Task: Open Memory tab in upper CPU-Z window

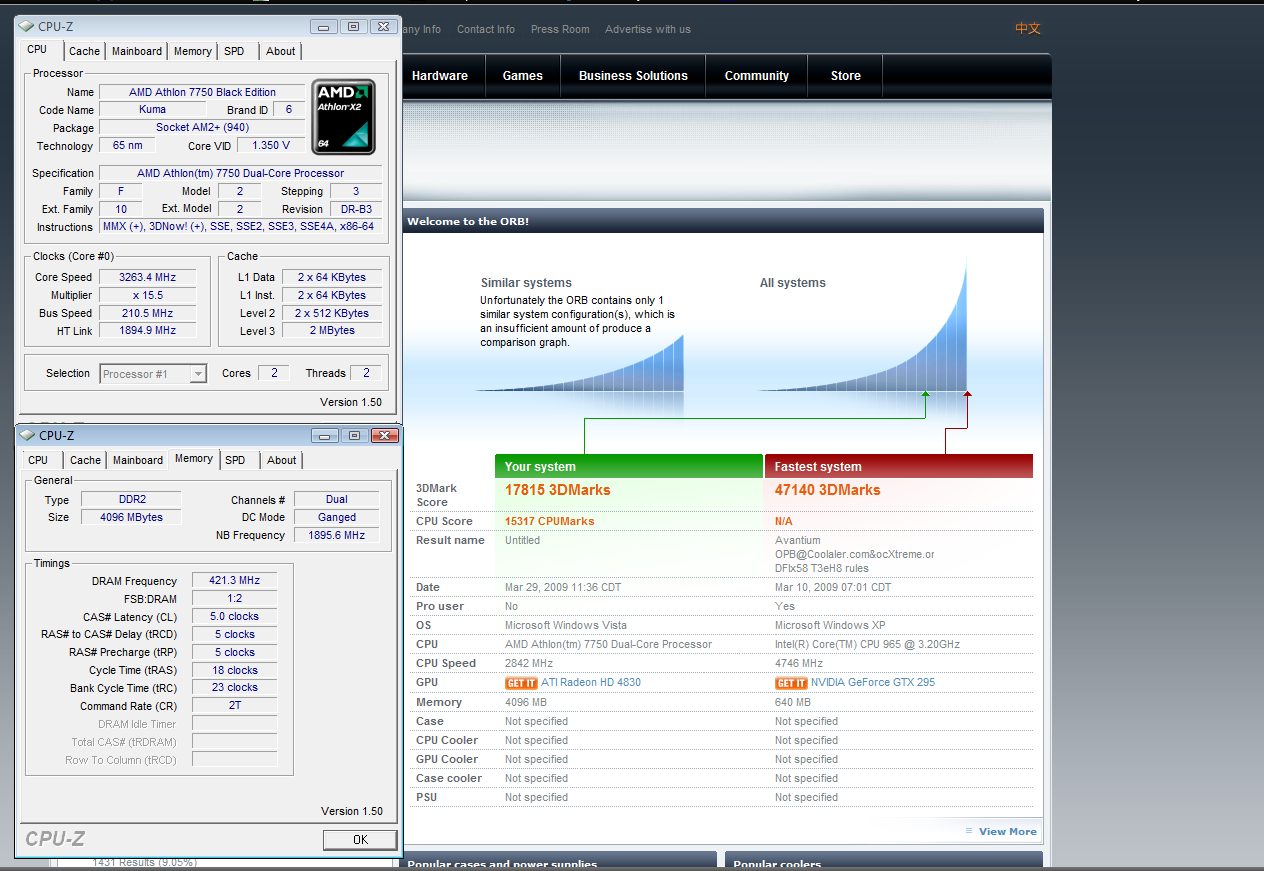Action: (192, 51)
